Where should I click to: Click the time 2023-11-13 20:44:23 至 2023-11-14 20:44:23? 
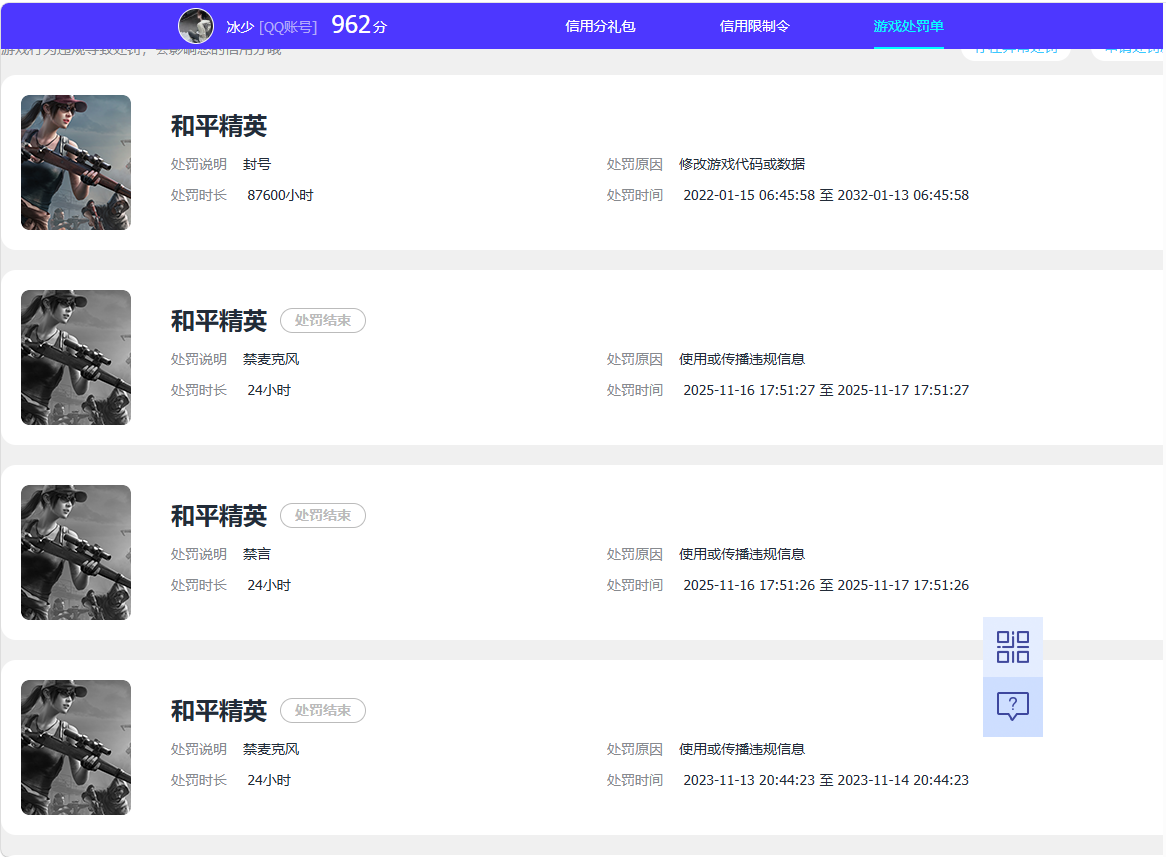pos(826,780)
